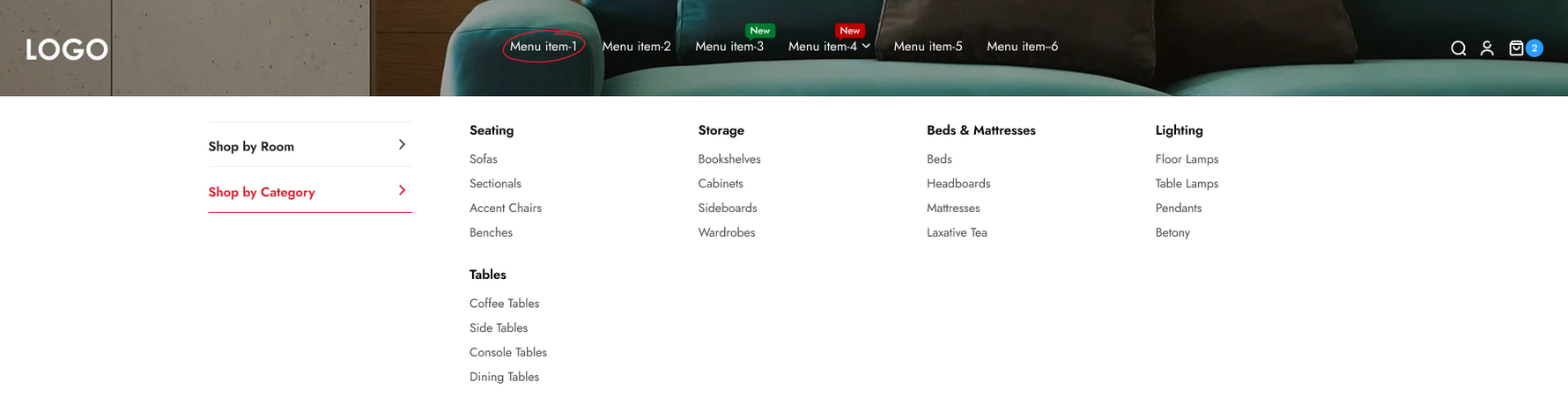Open Menu item-5 in navigation
The height and width of the screenshot is (411, 1568).
(928, 47)
